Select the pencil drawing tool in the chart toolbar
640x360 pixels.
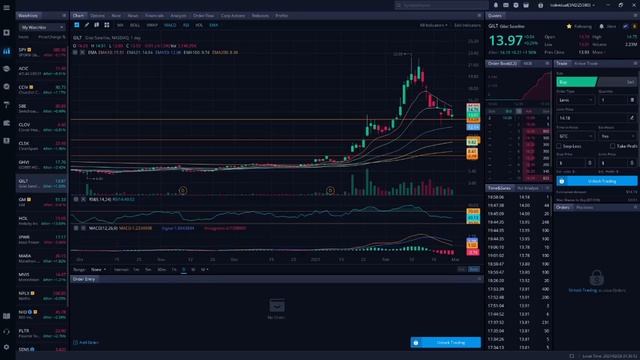(x=87, y=25)
